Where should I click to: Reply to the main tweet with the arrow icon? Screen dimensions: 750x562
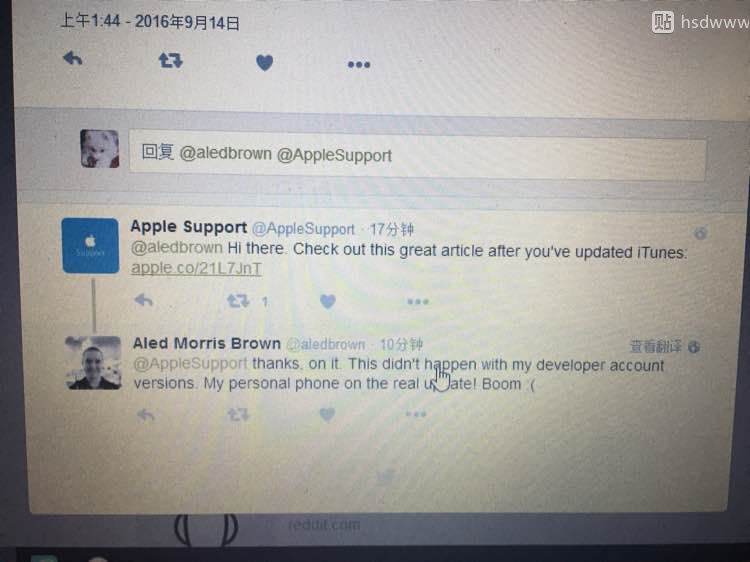tap(73, 58)
